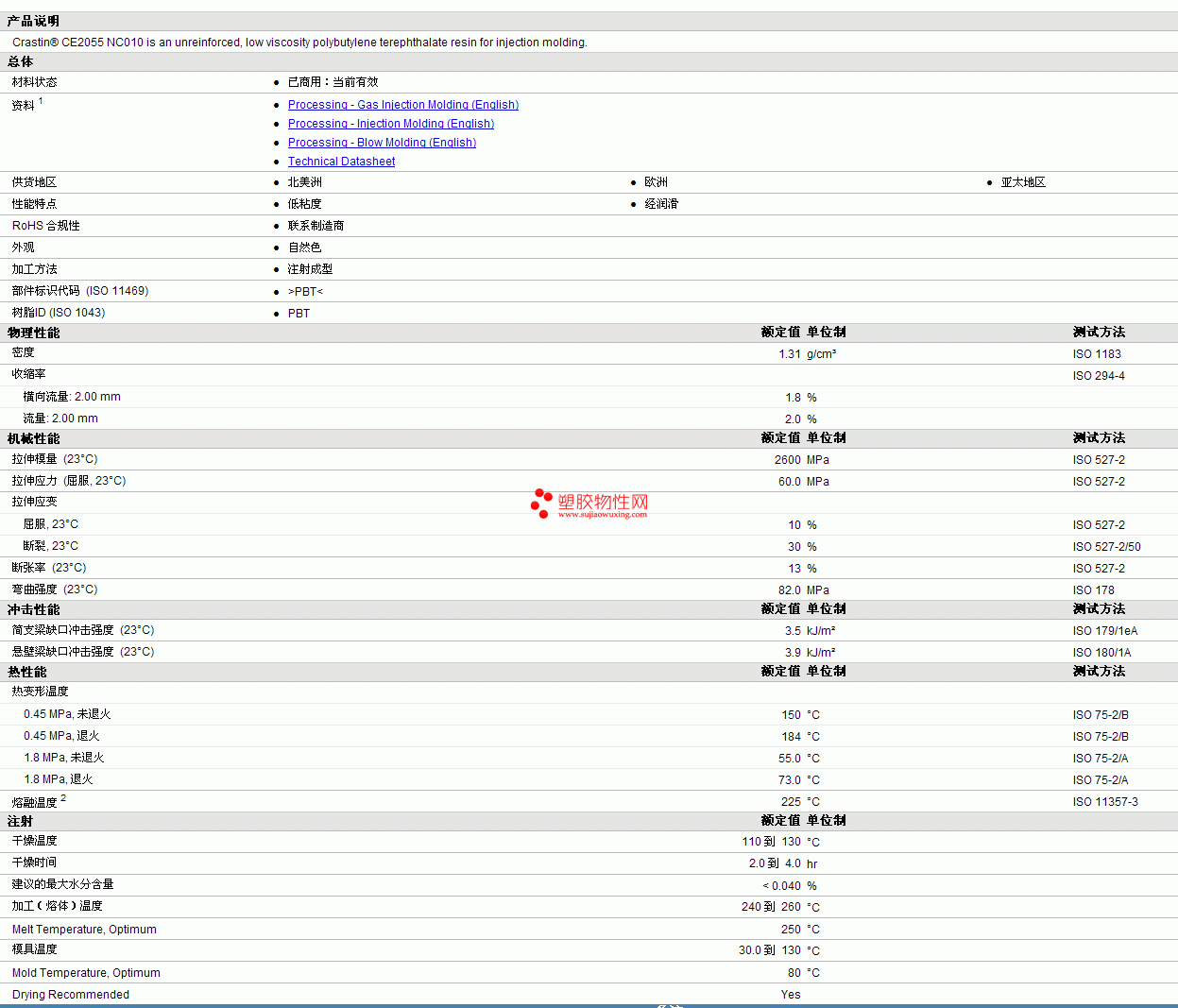This screenshot has height=1008, width=1178.
Task: Click the 弯曲强度 (23°C) label
Action: pos(55,589)
